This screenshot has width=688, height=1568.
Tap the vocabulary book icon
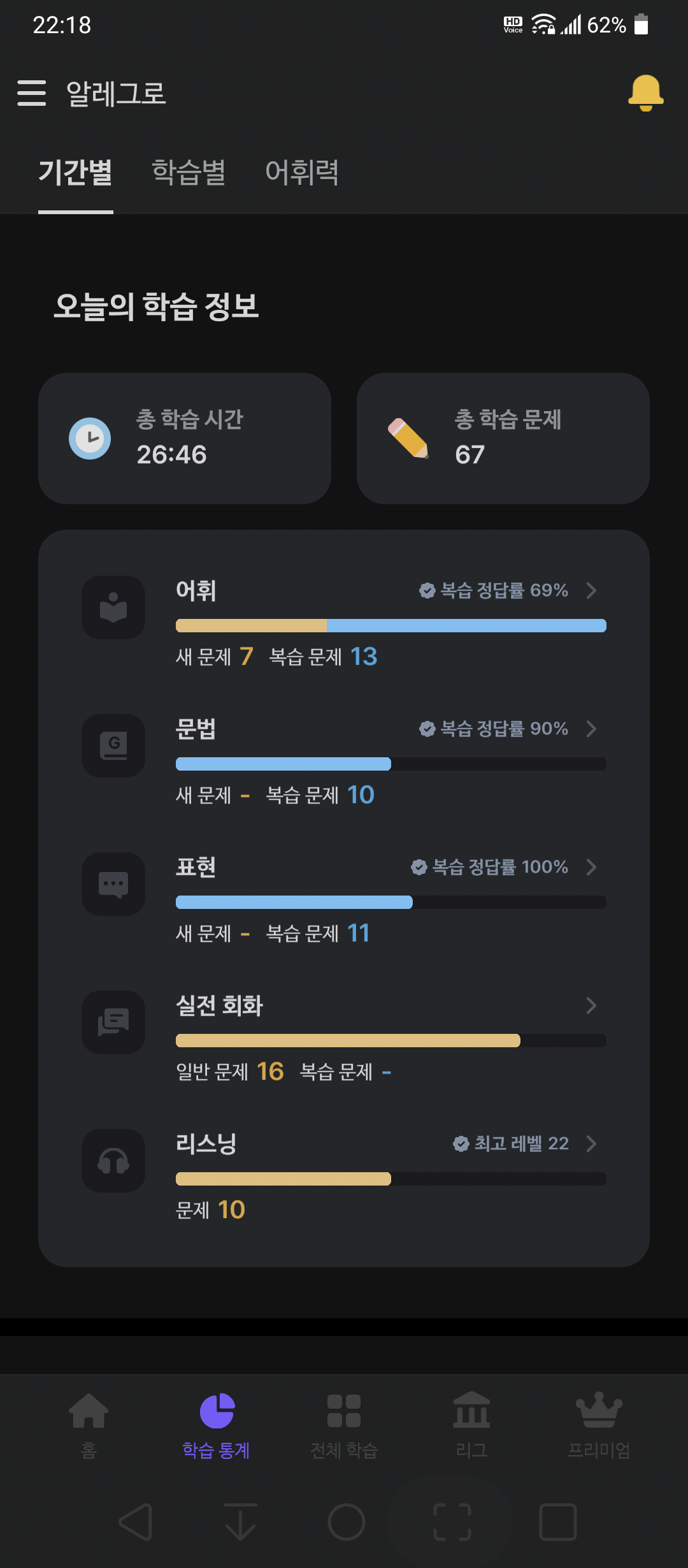click(x=113, y=607)
